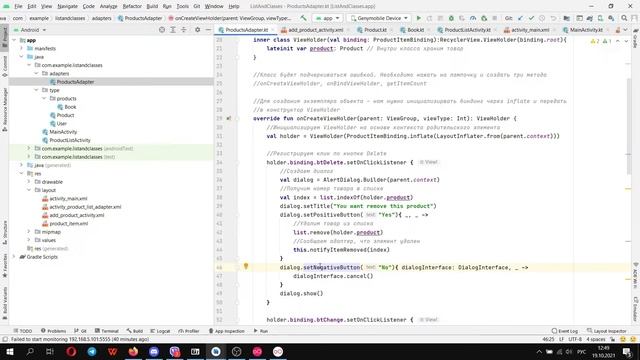Image resolution: width=640 pixels, height=360 pixels.
Task: Open the Logcat tool window
Action: (x=160, y=331)
